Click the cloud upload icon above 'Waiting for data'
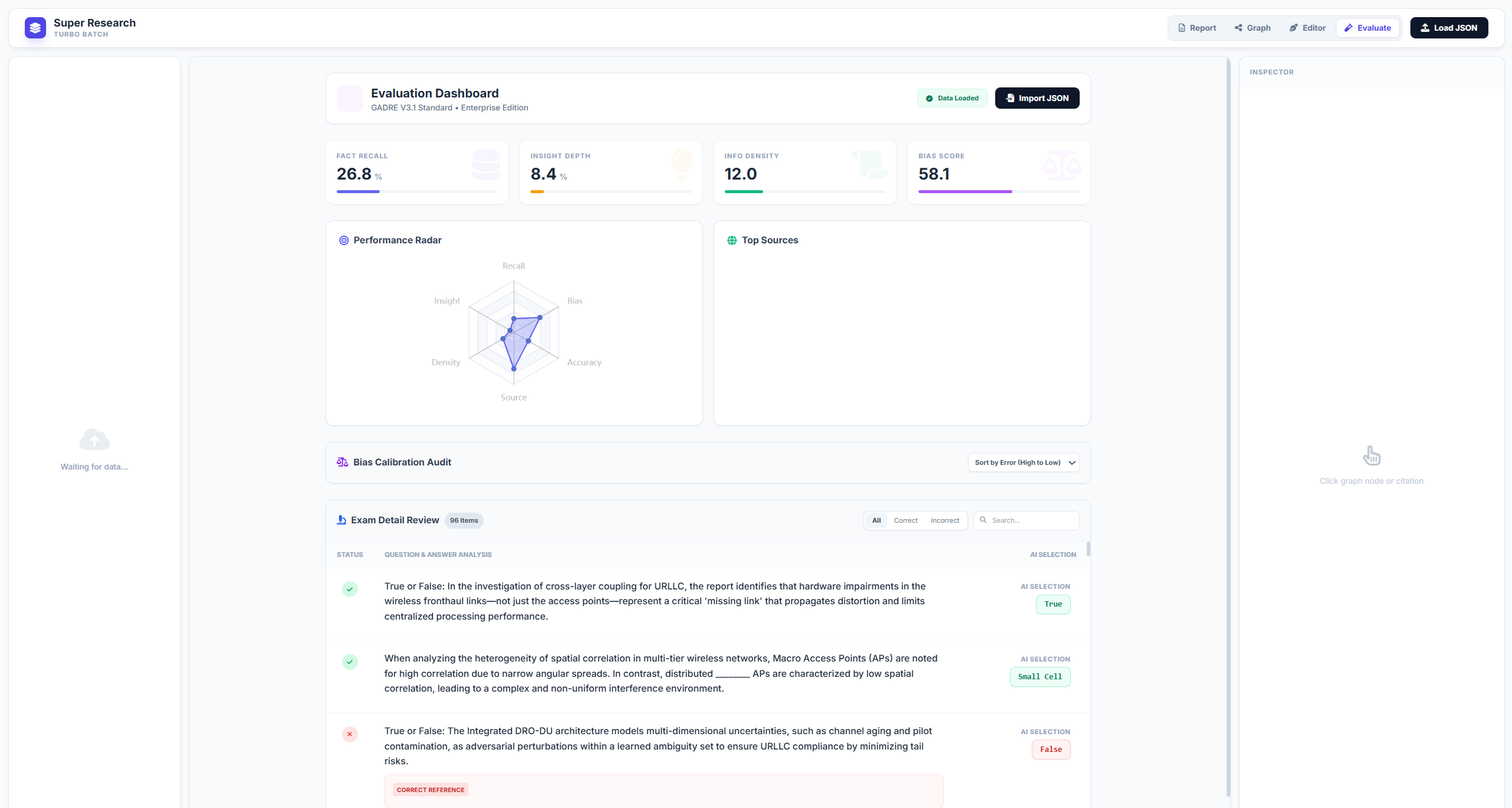1512x808 pixels. click(x=94, y=439)
